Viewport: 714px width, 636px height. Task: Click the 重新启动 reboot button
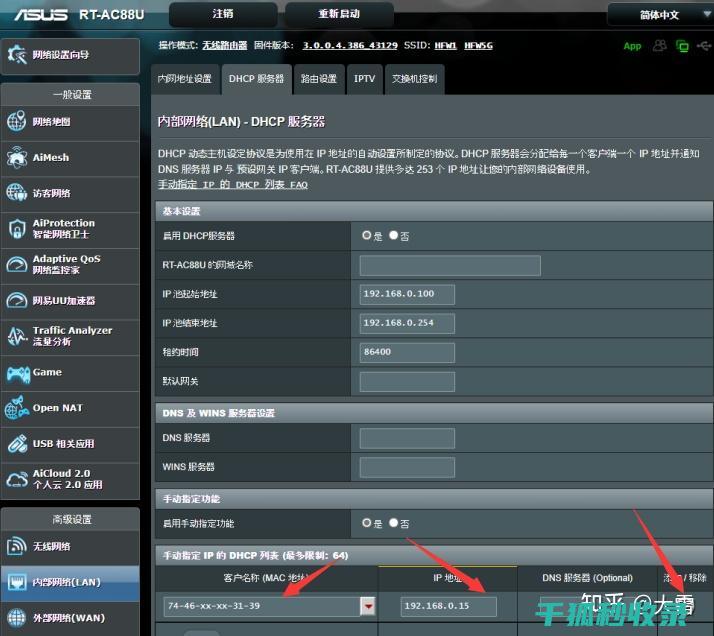point(339,14)
